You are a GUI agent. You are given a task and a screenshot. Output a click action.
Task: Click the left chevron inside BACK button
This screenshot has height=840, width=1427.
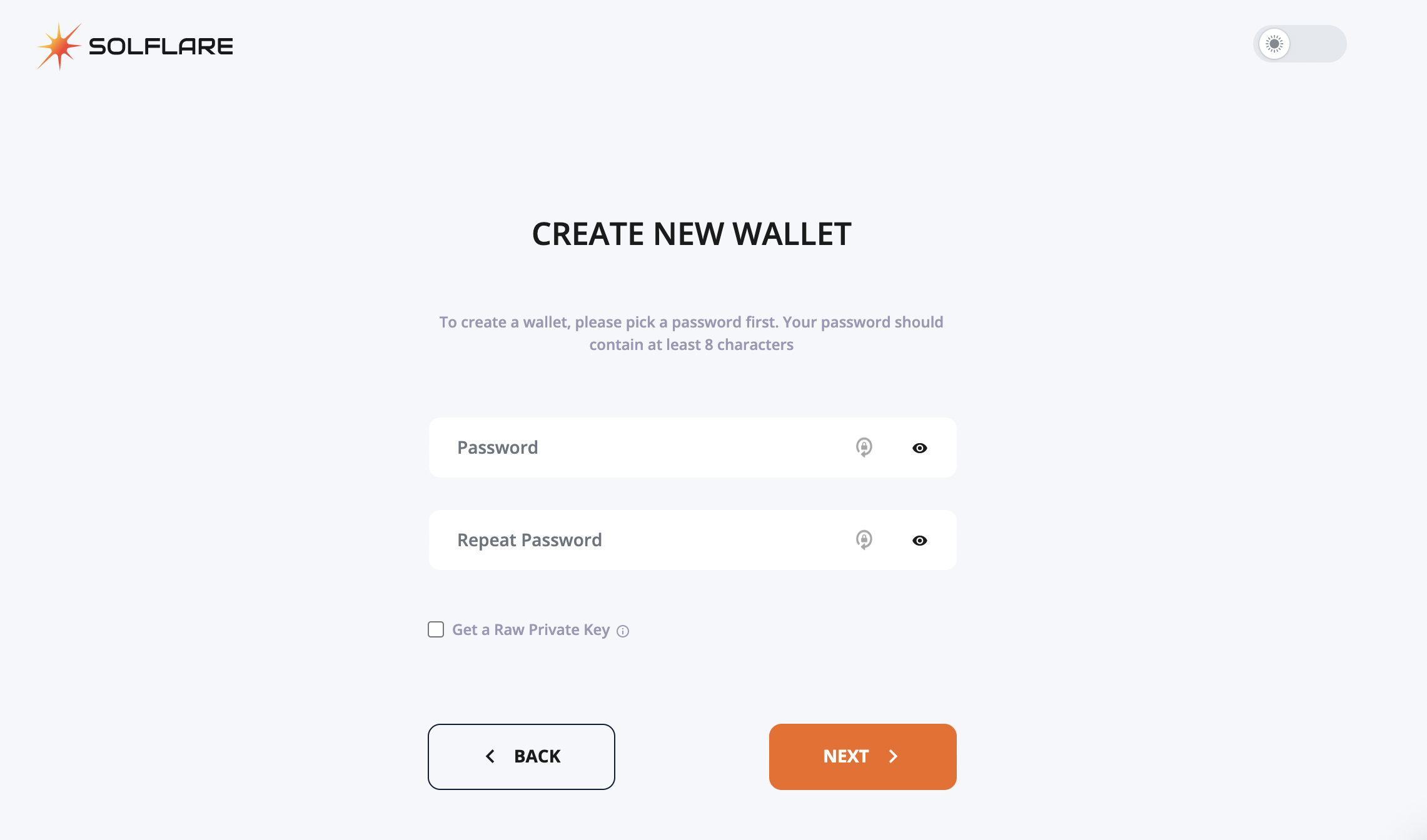point(490,756)
